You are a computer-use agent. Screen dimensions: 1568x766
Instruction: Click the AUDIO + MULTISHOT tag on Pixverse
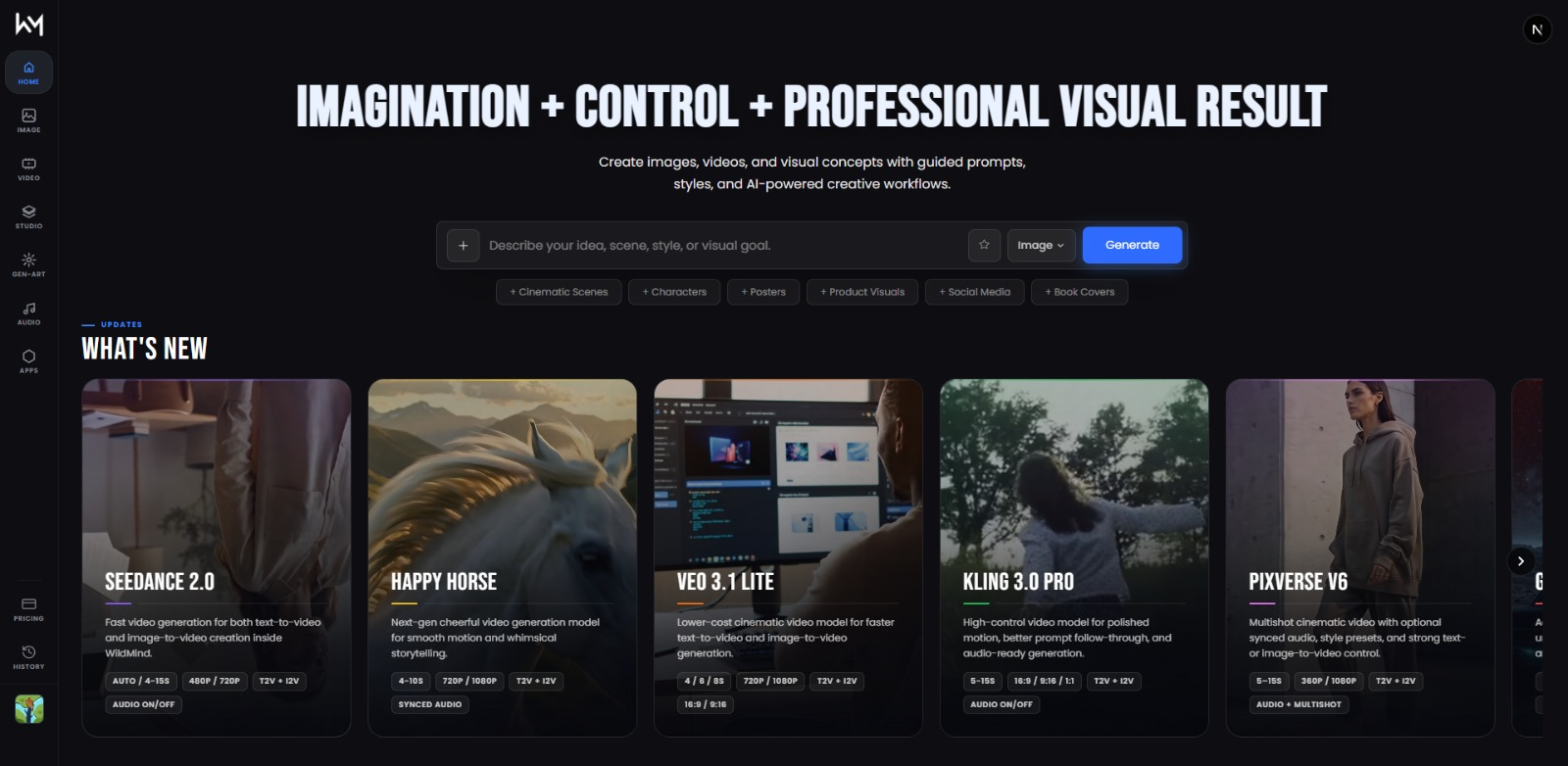click(x=1299, y=704)
